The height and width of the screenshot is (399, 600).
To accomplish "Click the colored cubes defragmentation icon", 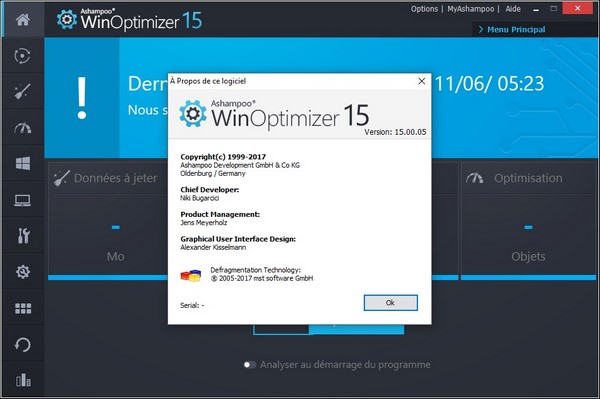I will pos(191,275).
